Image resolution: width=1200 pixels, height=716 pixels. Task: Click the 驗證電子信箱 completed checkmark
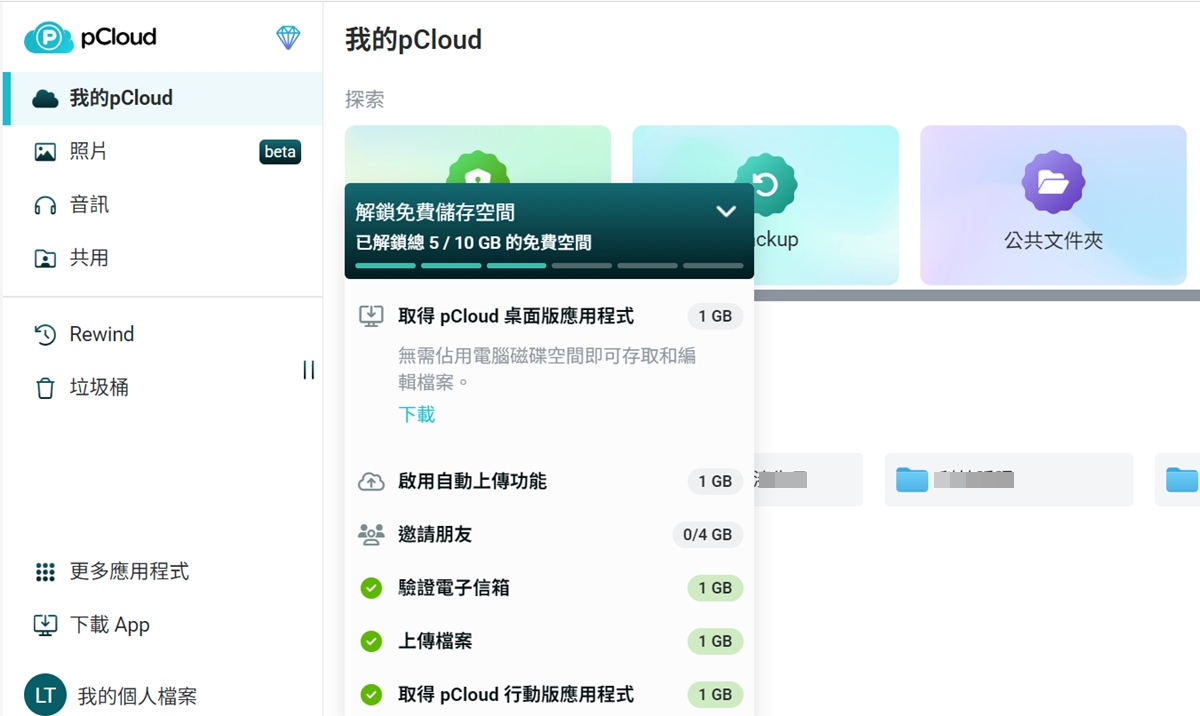371,588
